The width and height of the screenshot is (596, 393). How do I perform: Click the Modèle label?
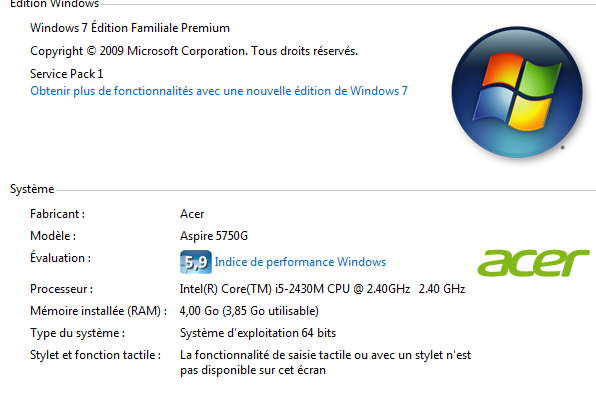coord(53,236)
